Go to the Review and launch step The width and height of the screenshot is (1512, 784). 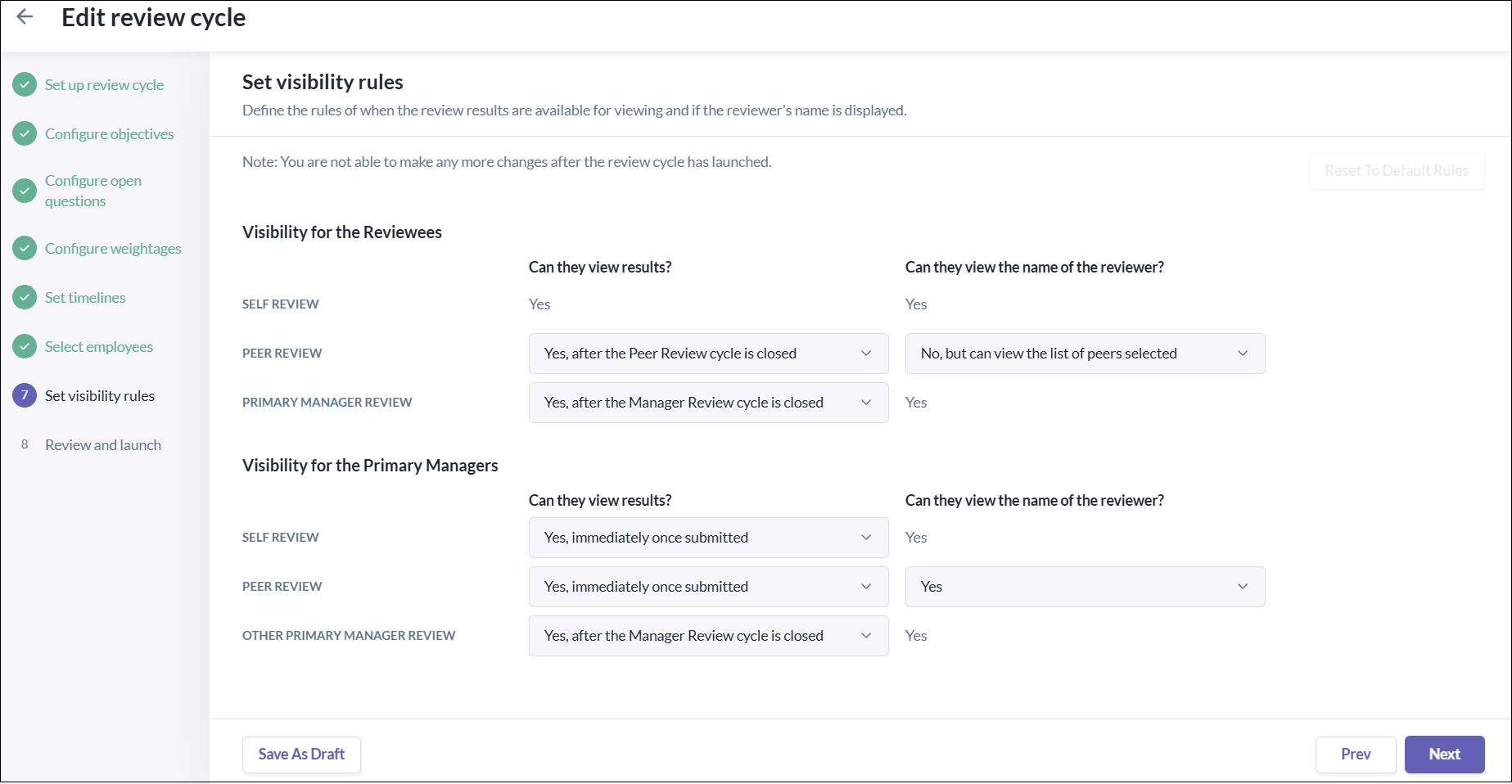(103, 445)
